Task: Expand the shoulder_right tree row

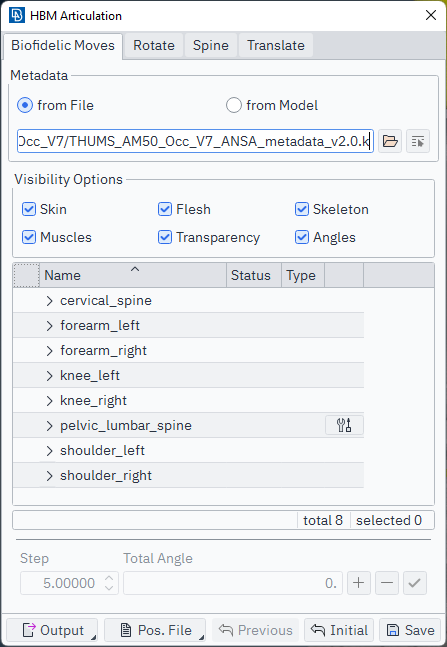Action: click(50, 475)
